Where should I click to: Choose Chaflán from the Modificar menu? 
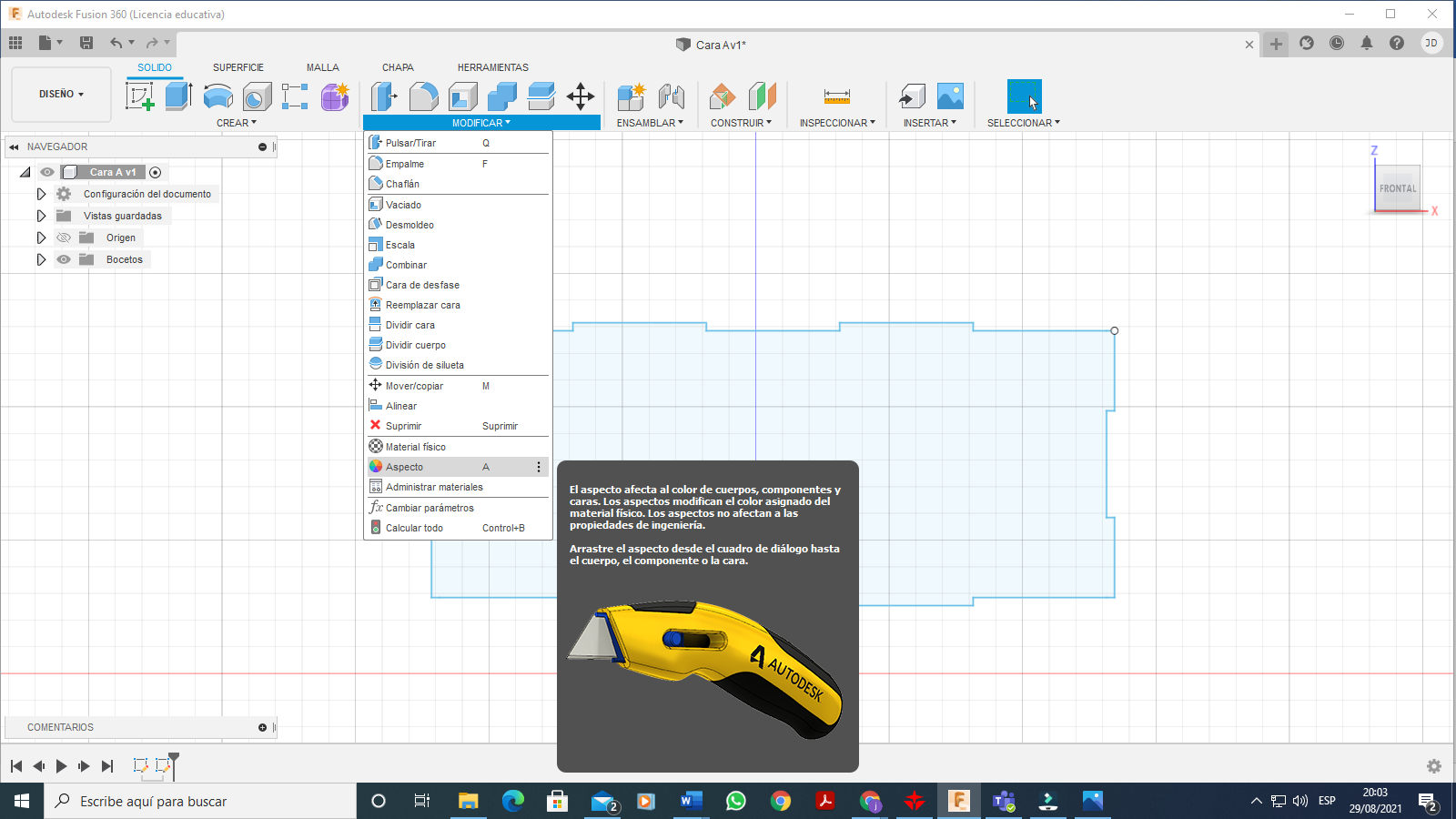pos(458,184)
